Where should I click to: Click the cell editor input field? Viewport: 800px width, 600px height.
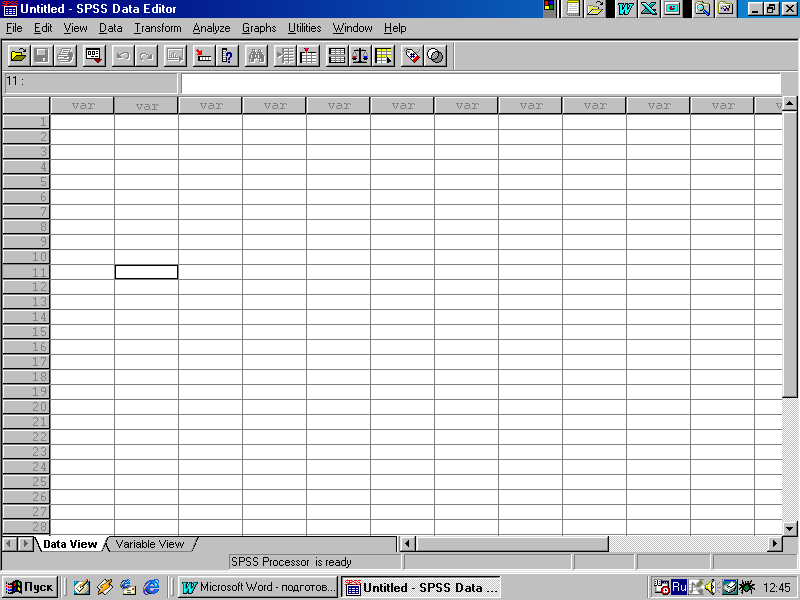click(x=481, y=83)
